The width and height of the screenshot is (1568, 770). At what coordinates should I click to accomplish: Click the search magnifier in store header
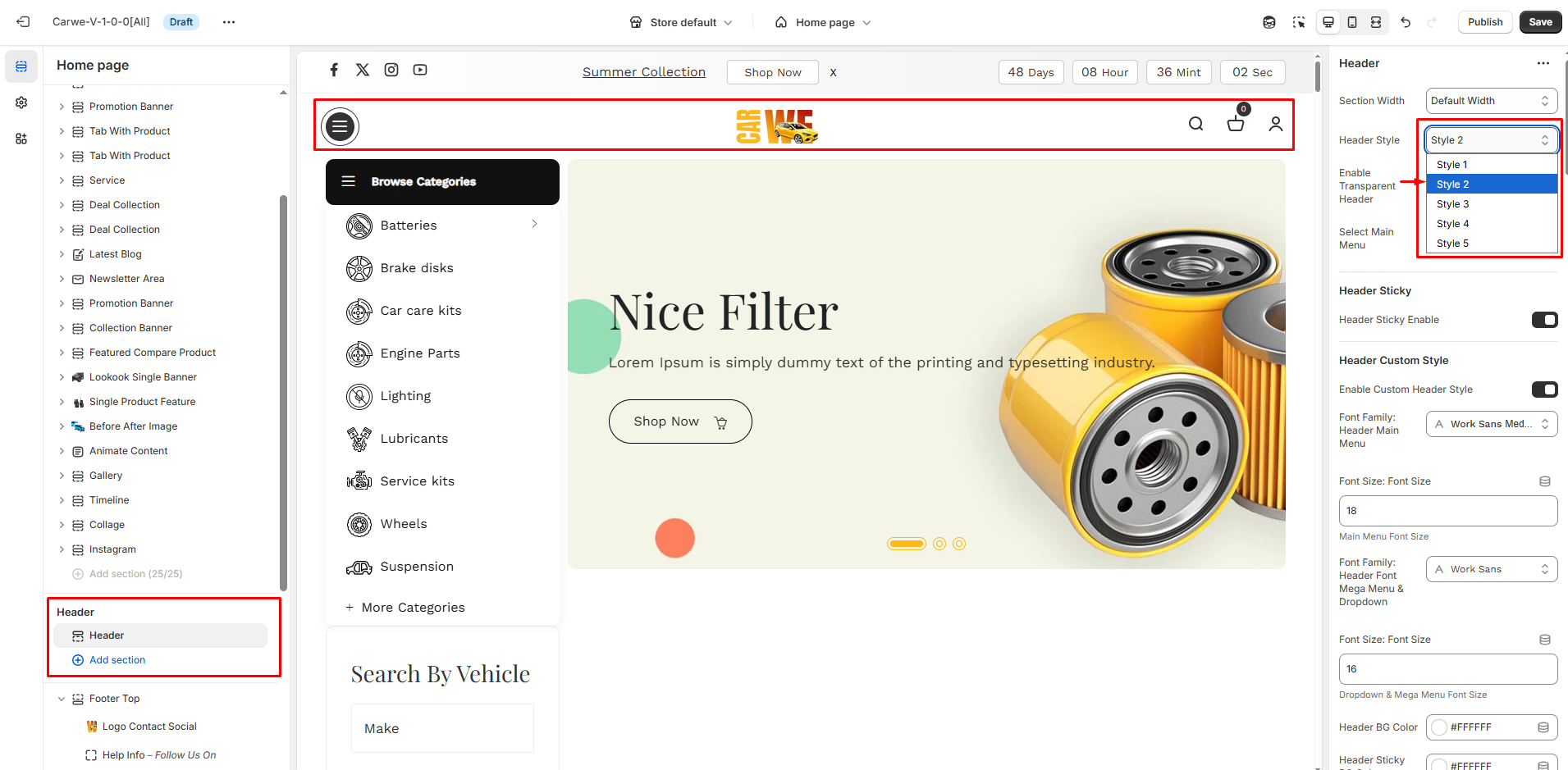[x=1195, y=124]
